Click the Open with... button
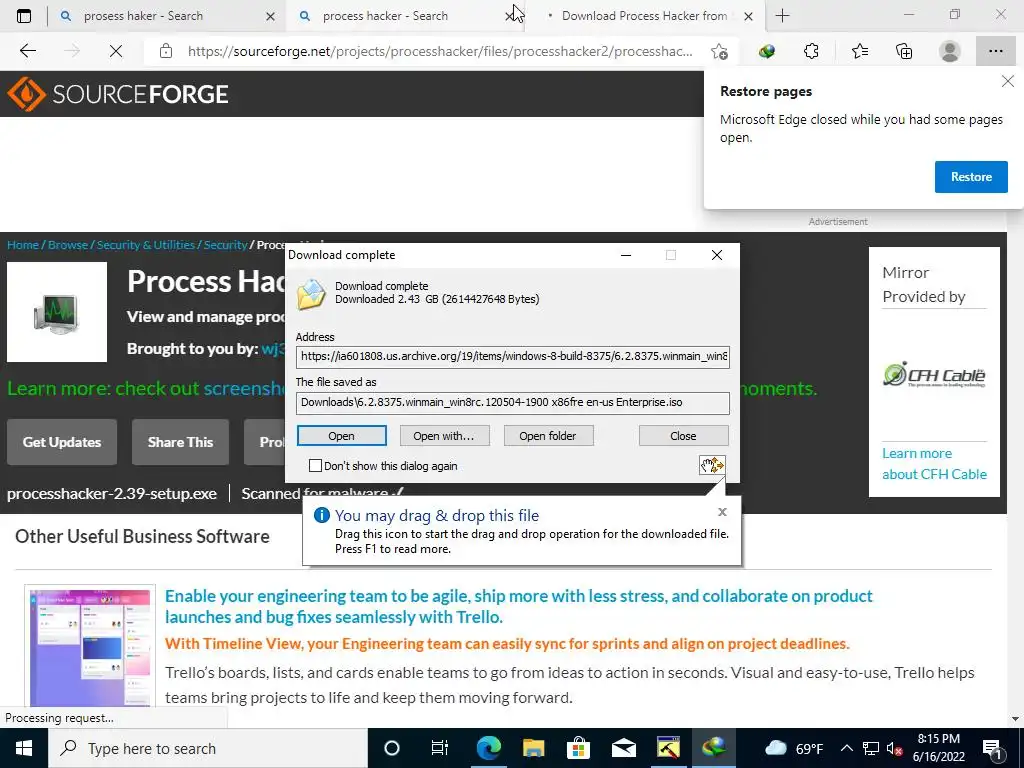This screenshot has width=1024, height=768. coord(444,436)
